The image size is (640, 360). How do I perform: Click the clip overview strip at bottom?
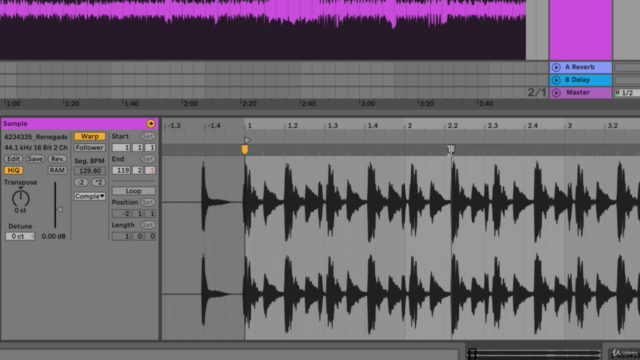(x=534, y=353)
